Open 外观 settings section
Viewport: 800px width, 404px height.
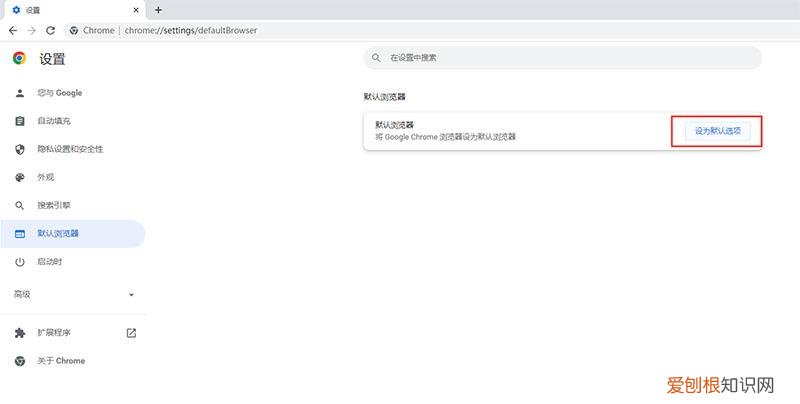coord(72,177)
